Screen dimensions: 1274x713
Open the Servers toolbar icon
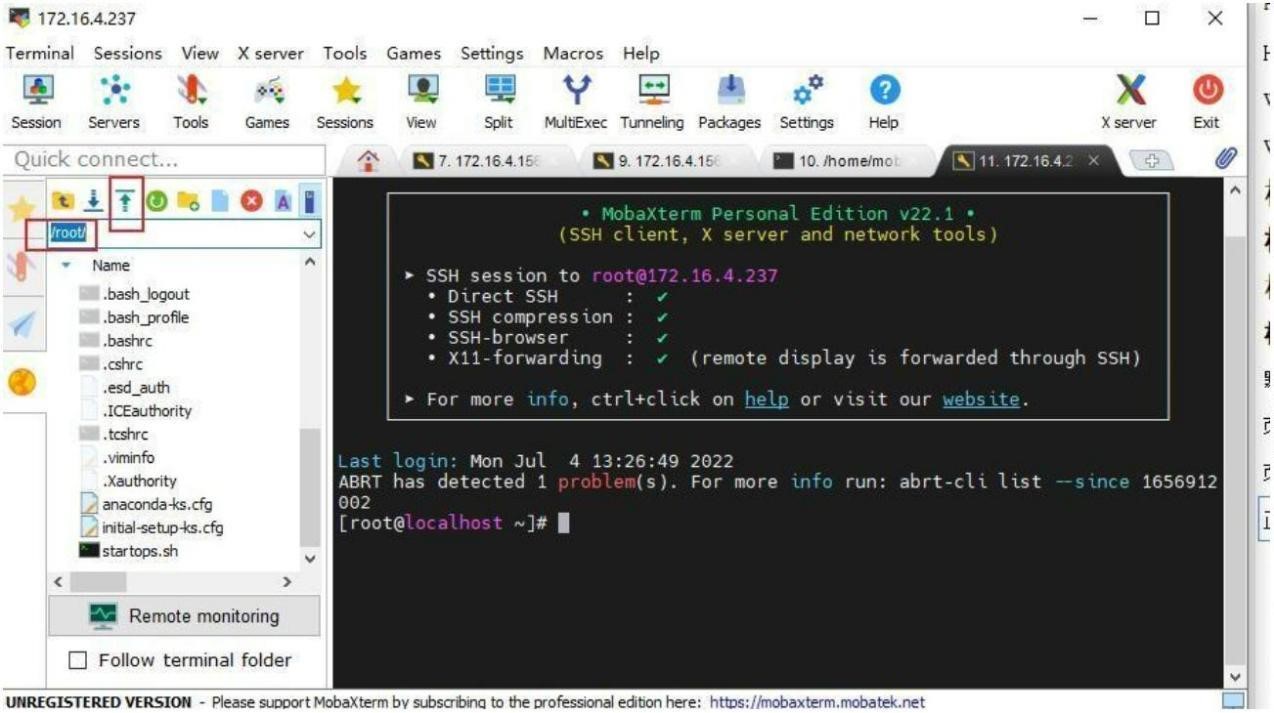coord(113,103)
